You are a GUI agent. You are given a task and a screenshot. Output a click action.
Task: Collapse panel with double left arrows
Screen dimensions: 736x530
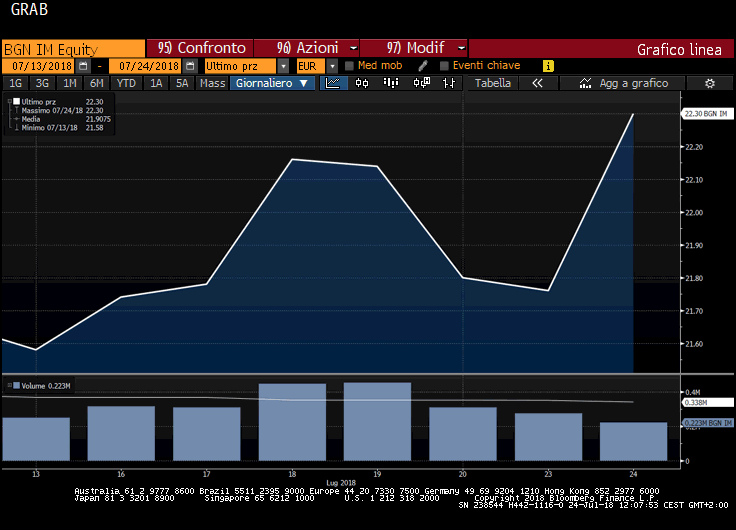[537, 83]
